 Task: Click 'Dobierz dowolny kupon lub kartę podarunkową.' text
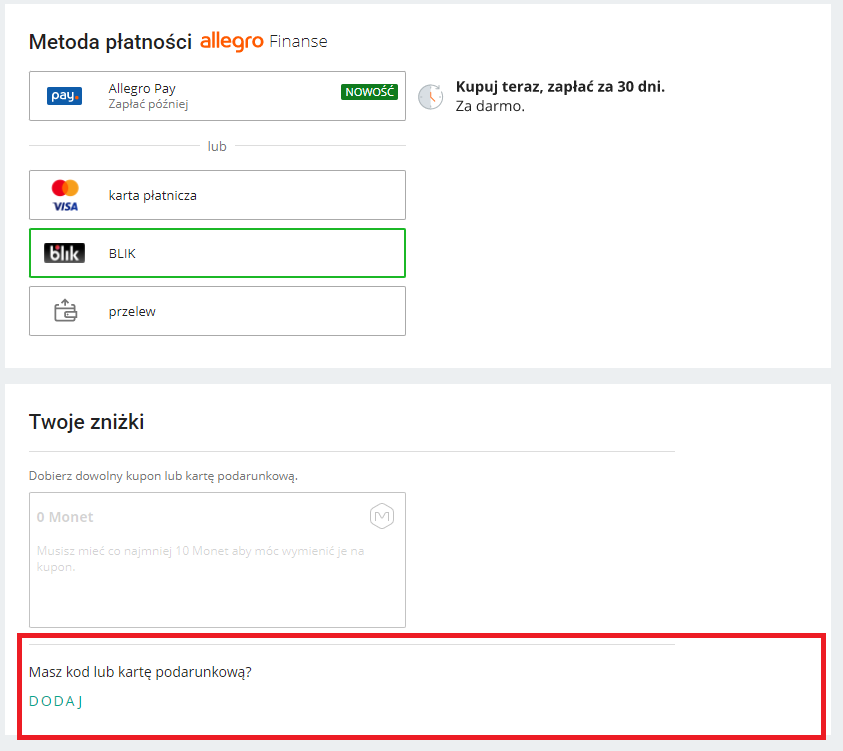pyautogui.click(x=163, y=476)
